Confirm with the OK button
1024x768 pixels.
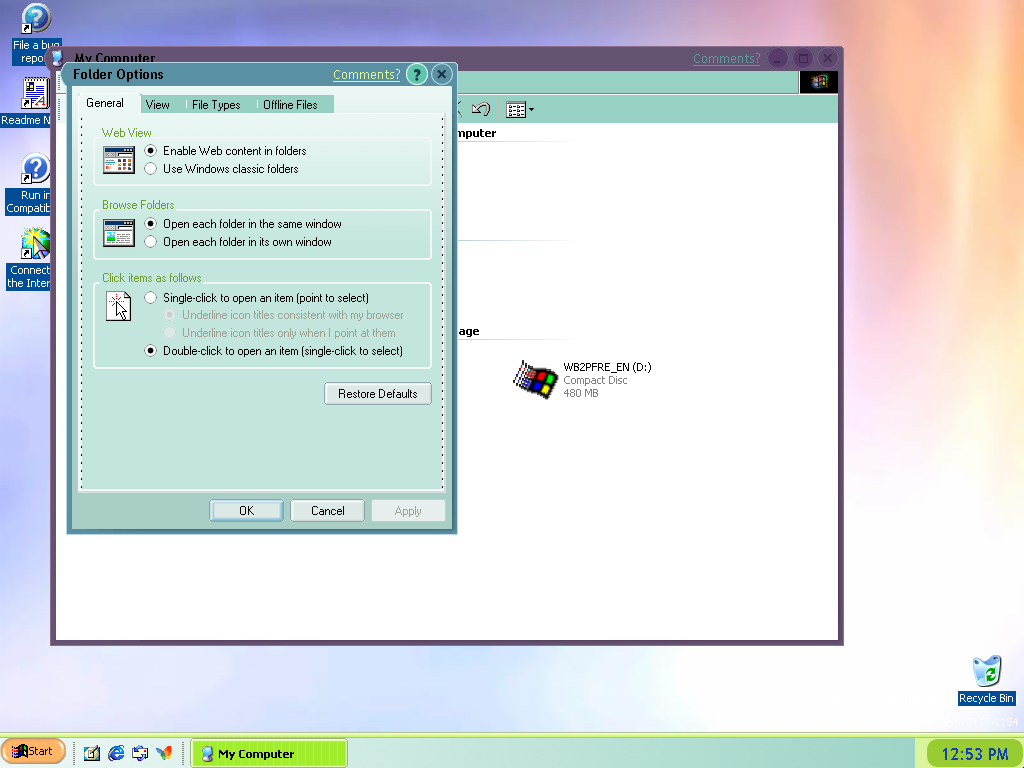[246, 511]
